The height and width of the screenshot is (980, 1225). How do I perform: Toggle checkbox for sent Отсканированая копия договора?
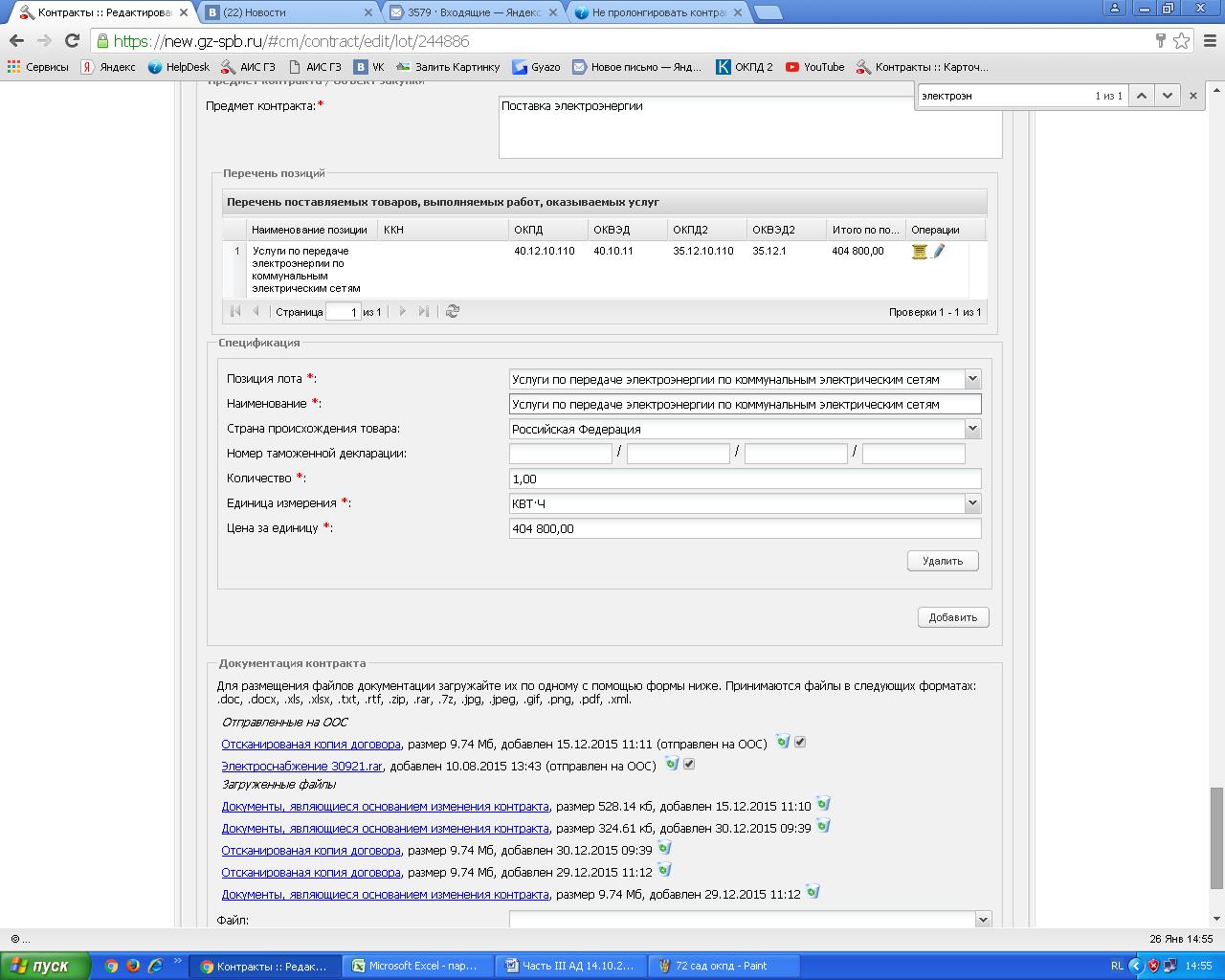point(800,742)
